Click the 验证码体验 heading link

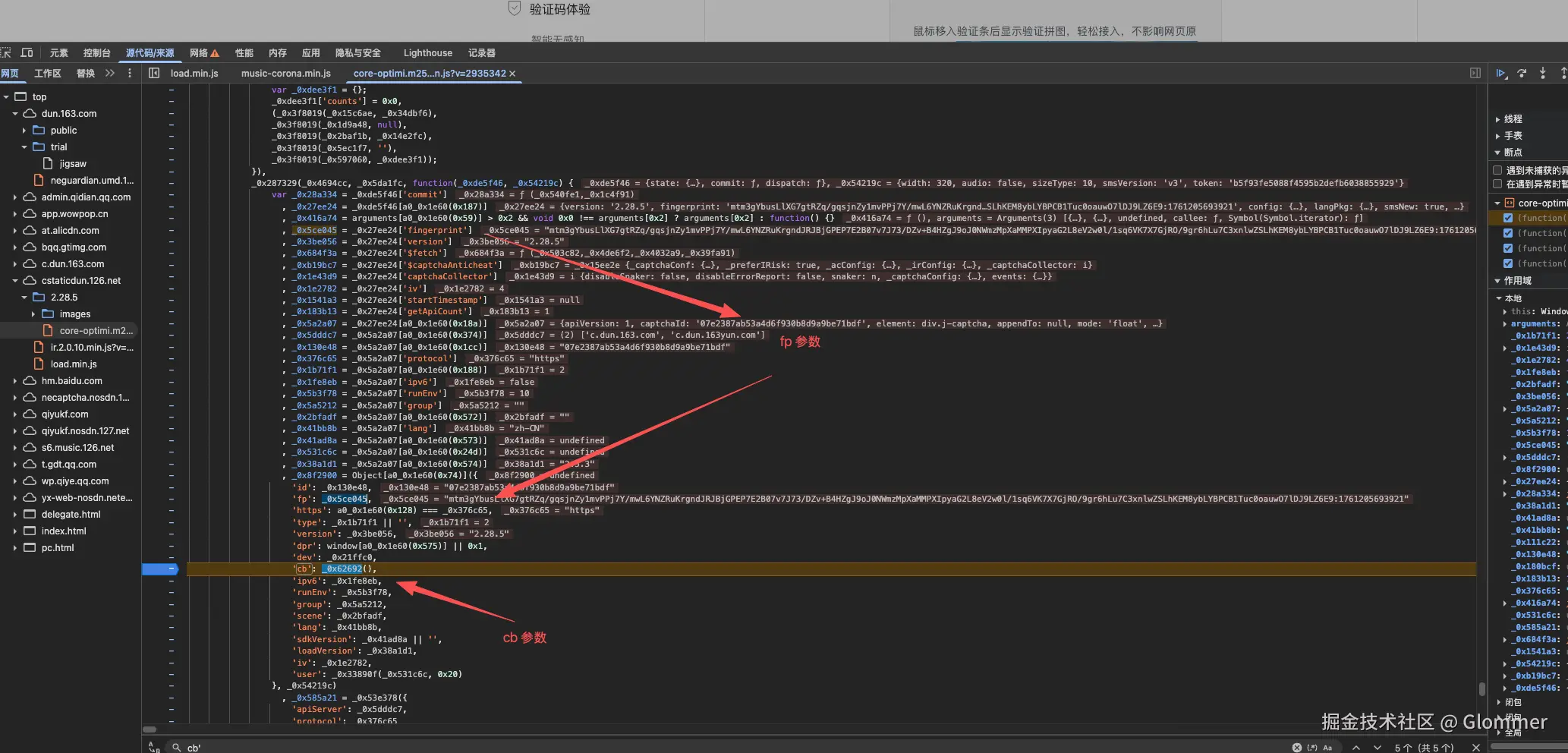tap(560, 9)
